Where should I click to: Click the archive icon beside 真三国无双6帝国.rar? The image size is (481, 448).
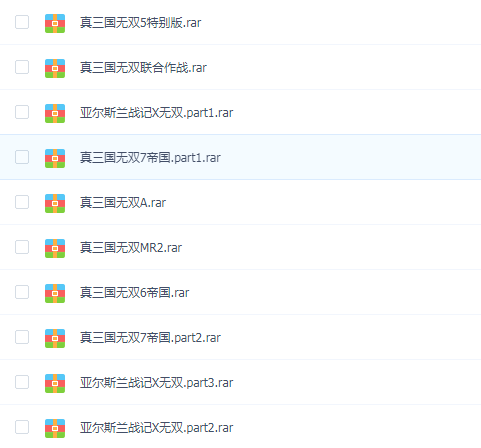point(55,293)
